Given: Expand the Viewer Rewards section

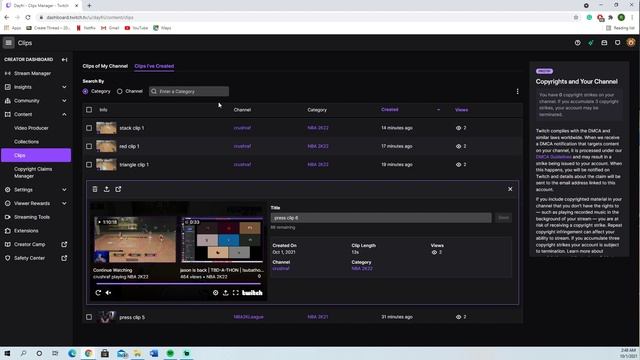Looking at the screenshot, I should coord(64,203).
